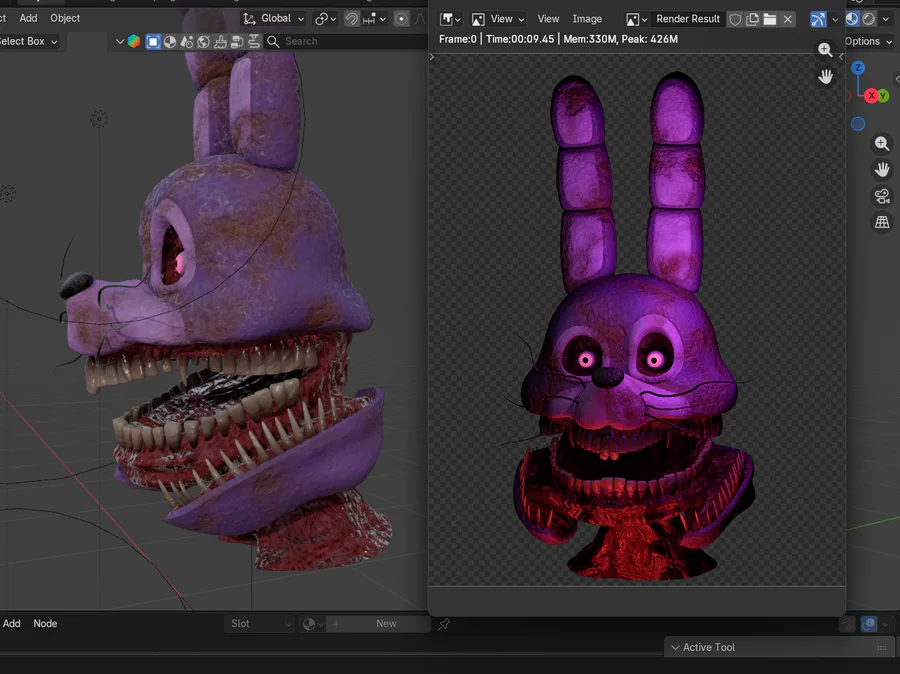Image resolution: width=900 pixels, height=674 pixels.
Task: Open the Node menu in node editor
Action: 45,623
